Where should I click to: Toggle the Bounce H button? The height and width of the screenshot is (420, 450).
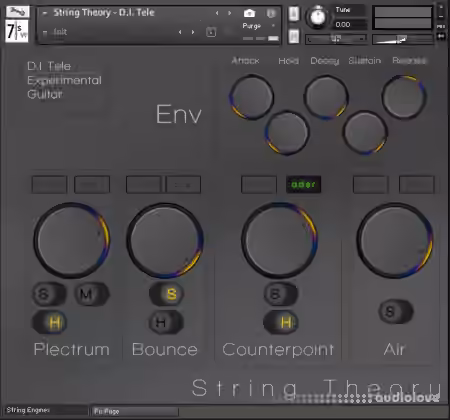coord(165,322)
